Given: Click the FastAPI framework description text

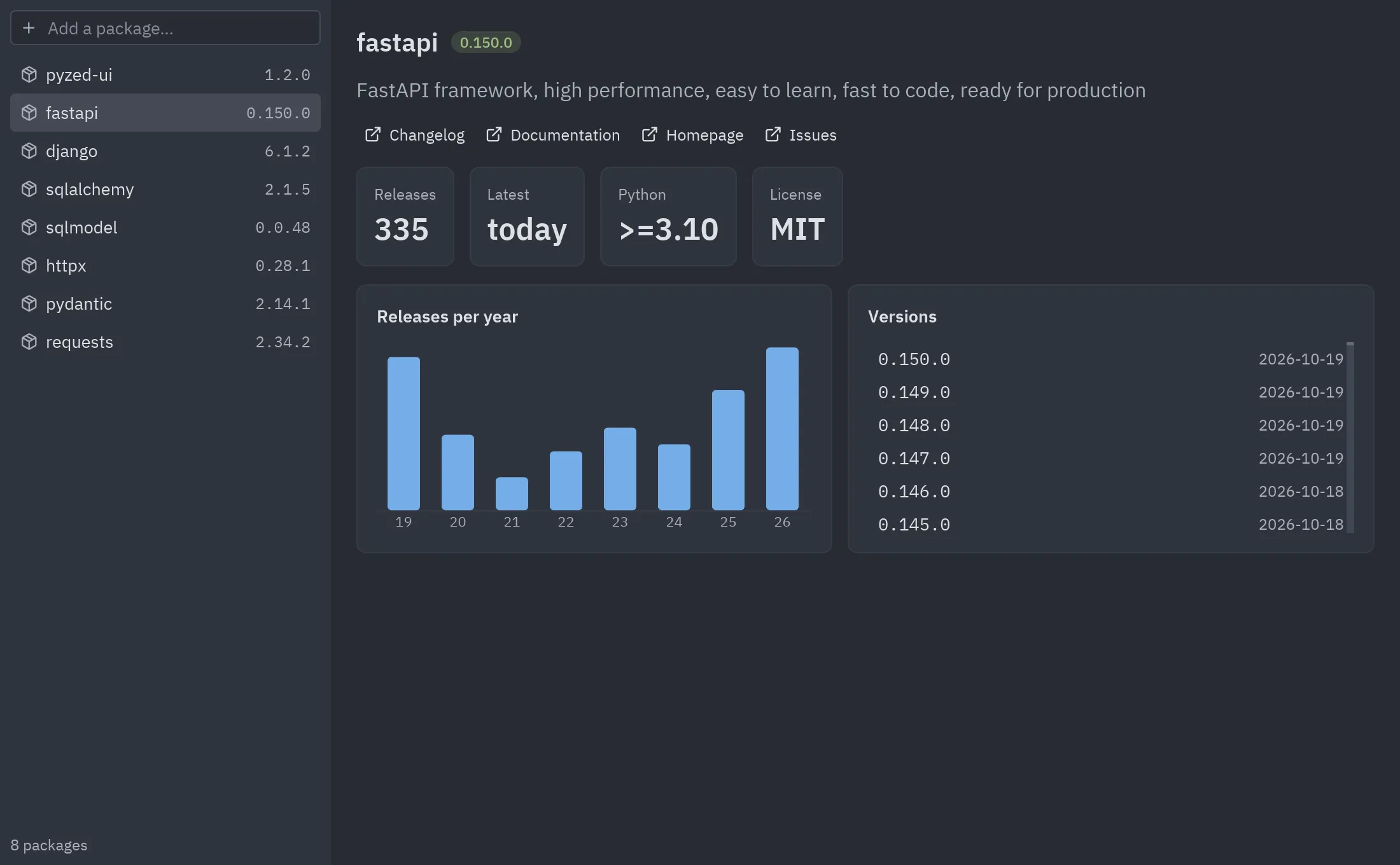Looking at the screenshot, I should 751,90.
